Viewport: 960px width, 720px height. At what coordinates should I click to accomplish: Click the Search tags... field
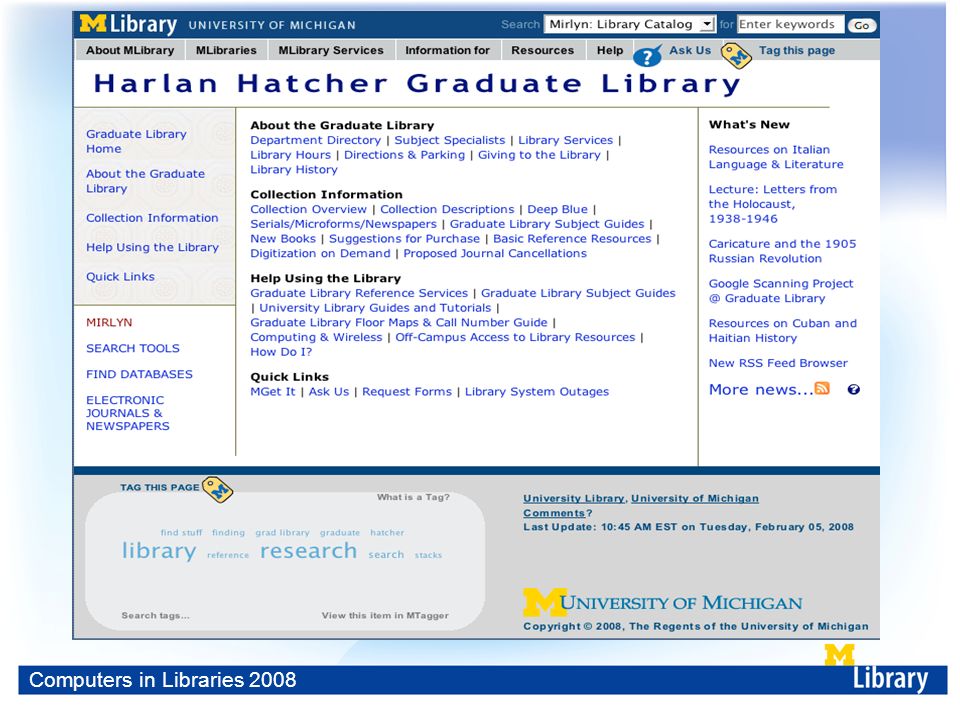point(156,615)
